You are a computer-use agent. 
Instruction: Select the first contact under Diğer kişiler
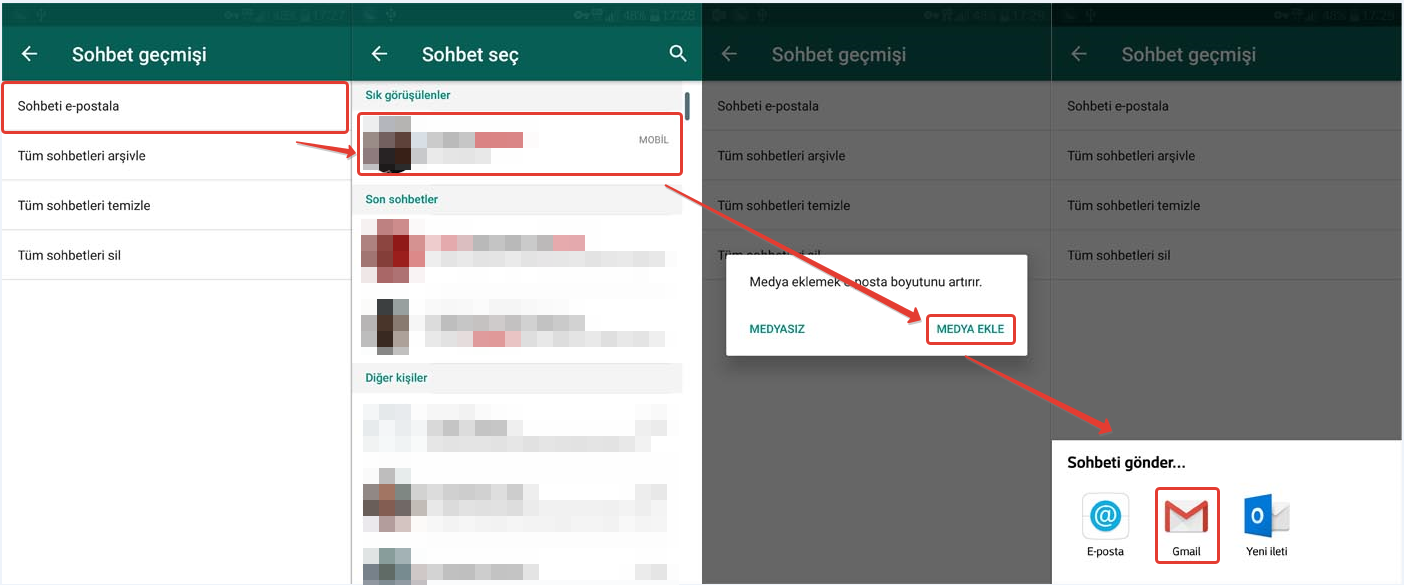[517, 428]
